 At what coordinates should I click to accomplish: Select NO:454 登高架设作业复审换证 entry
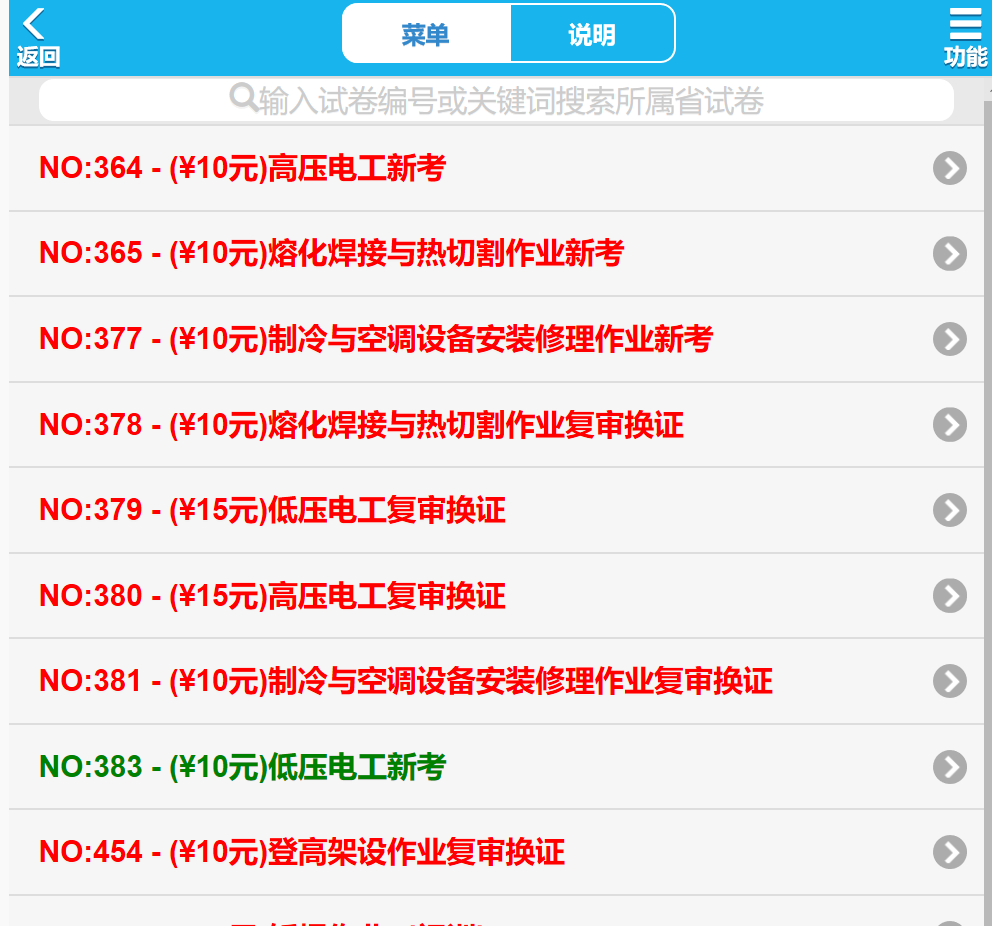coord(302,853)
